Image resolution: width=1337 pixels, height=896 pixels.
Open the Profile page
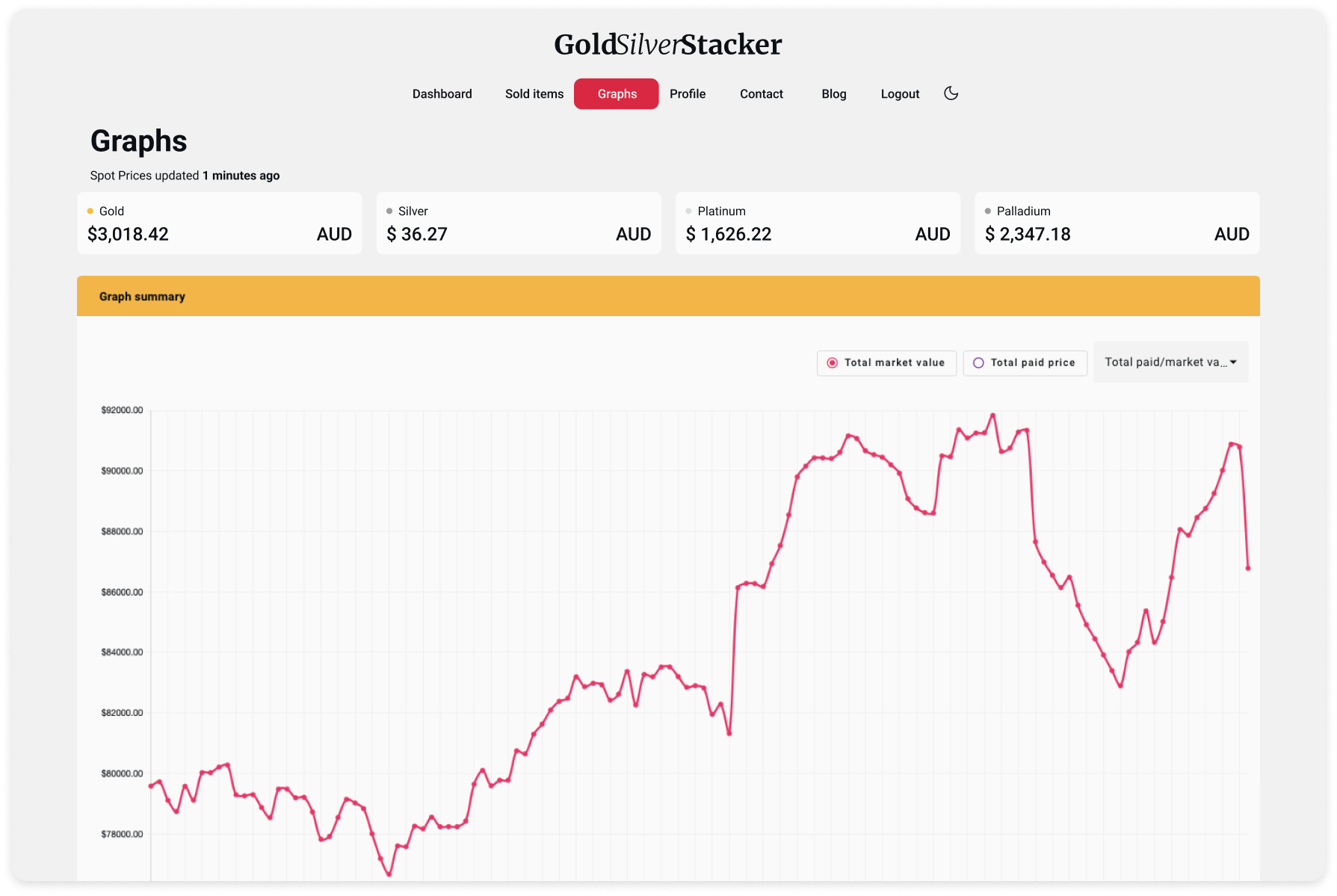[x=687, y=94]
